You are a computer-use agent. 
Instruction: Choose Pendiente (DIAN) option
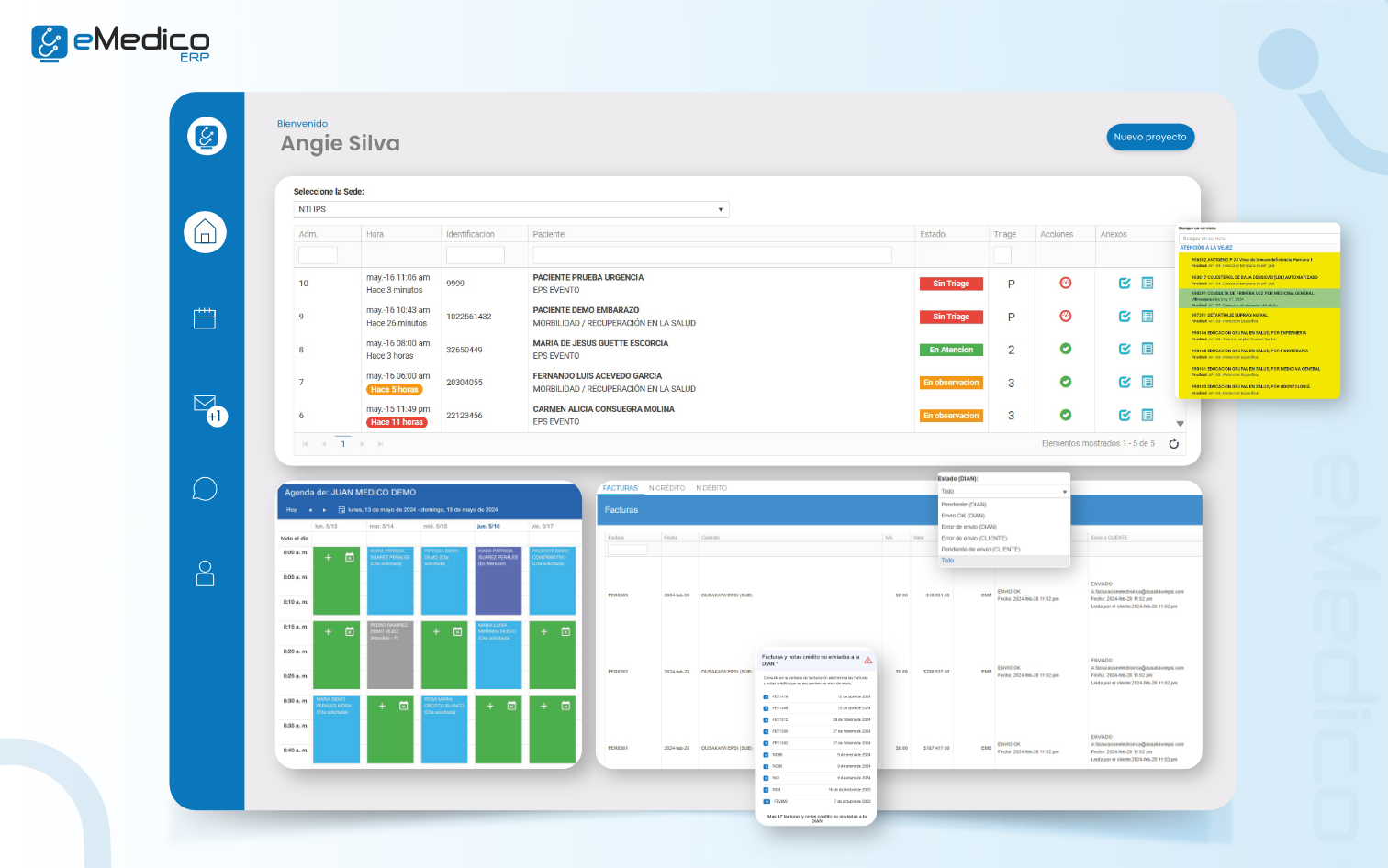1003,505
